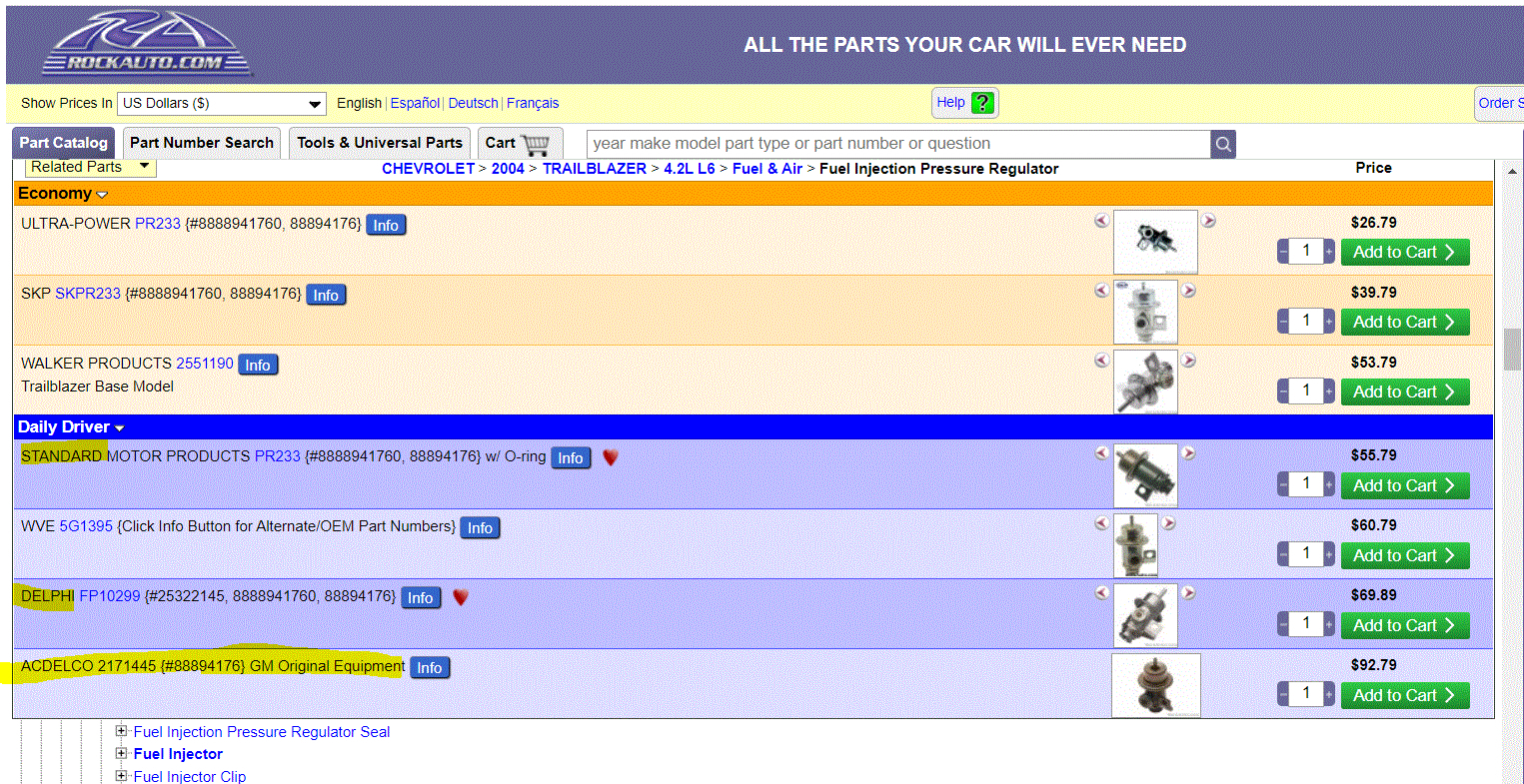Switch language to Français
Image resolution: width=1524 pixels, height=784 pixels.
tap(533, 103)
